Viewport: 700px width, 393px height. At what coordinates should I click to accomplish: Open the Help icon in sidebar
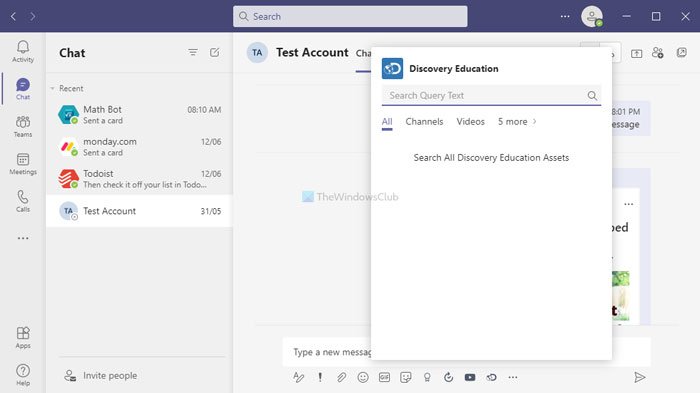(23, 375)
